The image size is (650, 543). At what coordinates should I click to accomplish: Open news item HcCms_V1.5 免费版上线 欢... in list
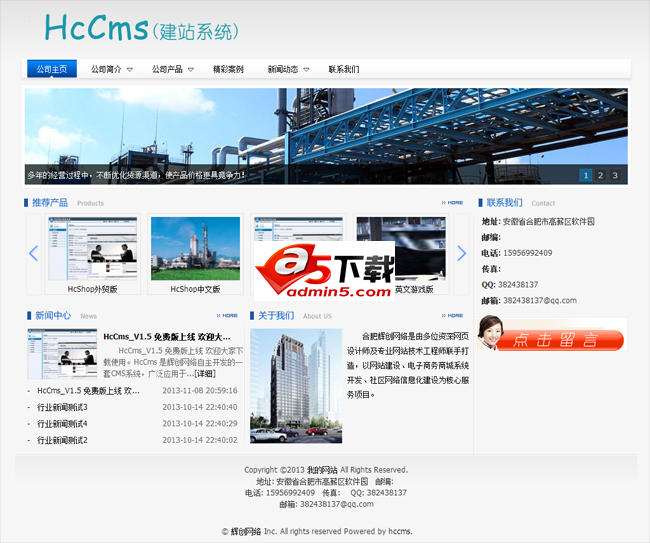tap(88, 390)
